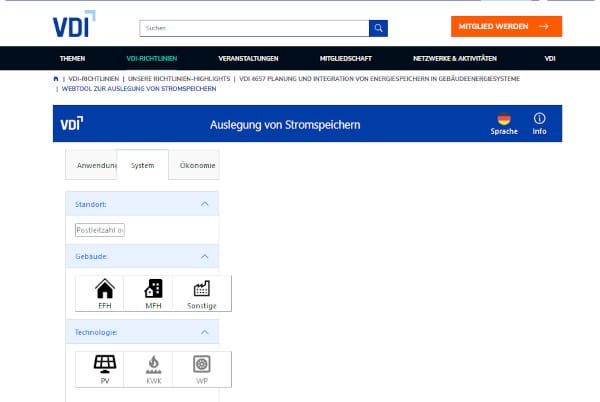Select the PV solar panel technology
Screen dimensions: 600x402
click(x=104, y=368)
